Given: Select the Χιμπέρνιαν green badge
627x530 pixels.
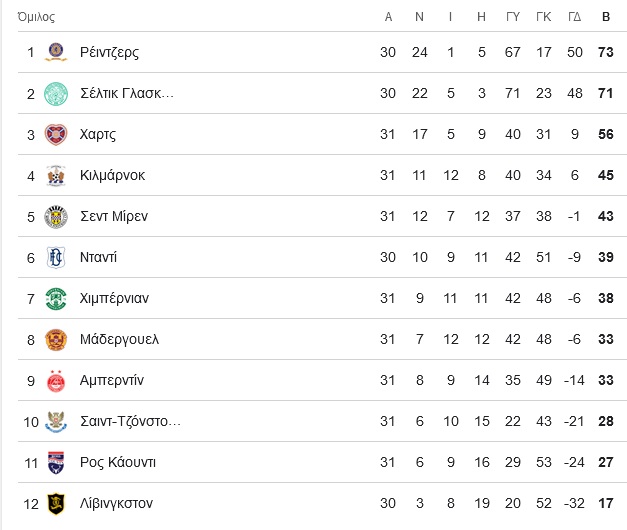Looking at the screenshot, I should point(56,299).
